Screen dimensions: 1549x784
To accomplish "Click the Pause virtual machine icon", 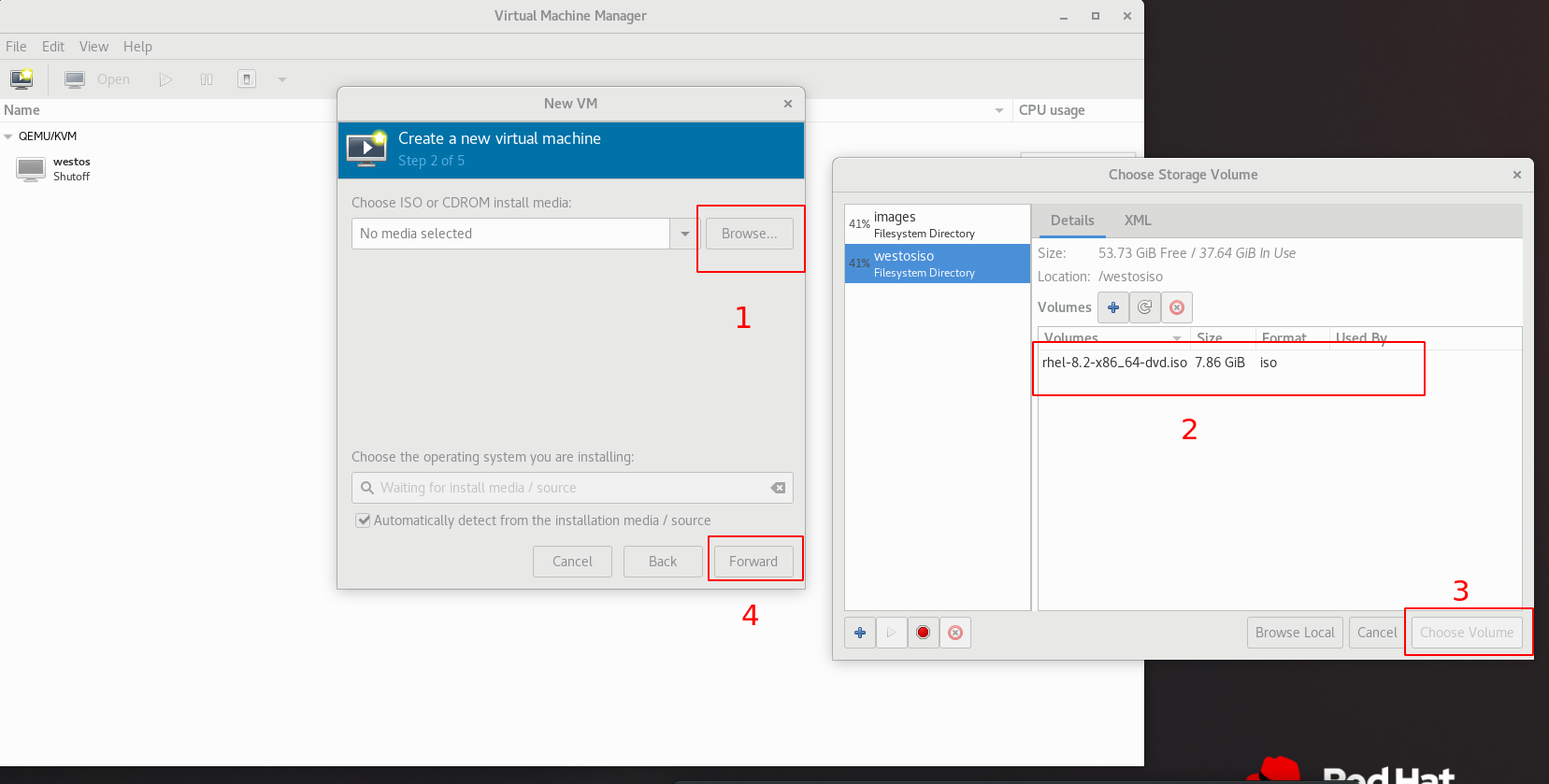I will tap(207, 79).
